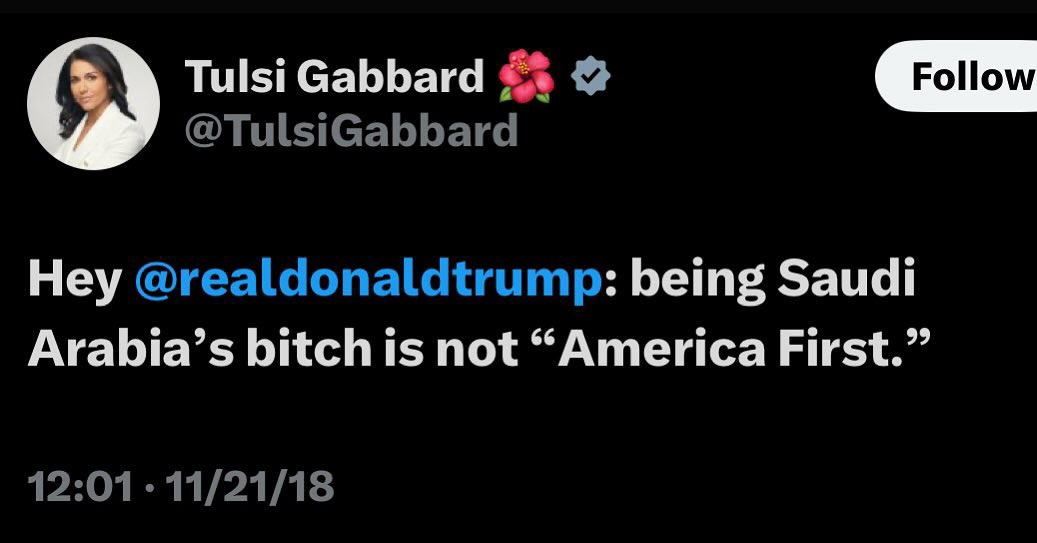The width and height of the screenshot is (1037, 543).
Task: Click the hibiscus flower emoji
Action: [x=528, y=76]
